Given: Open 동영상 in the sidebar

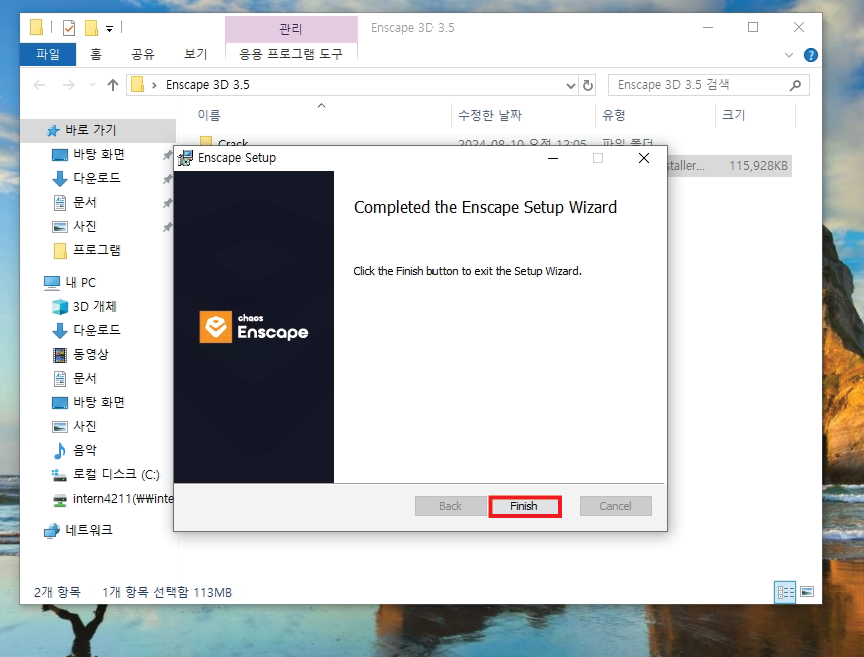Looking at the screenshot, I should coord(91,354).
